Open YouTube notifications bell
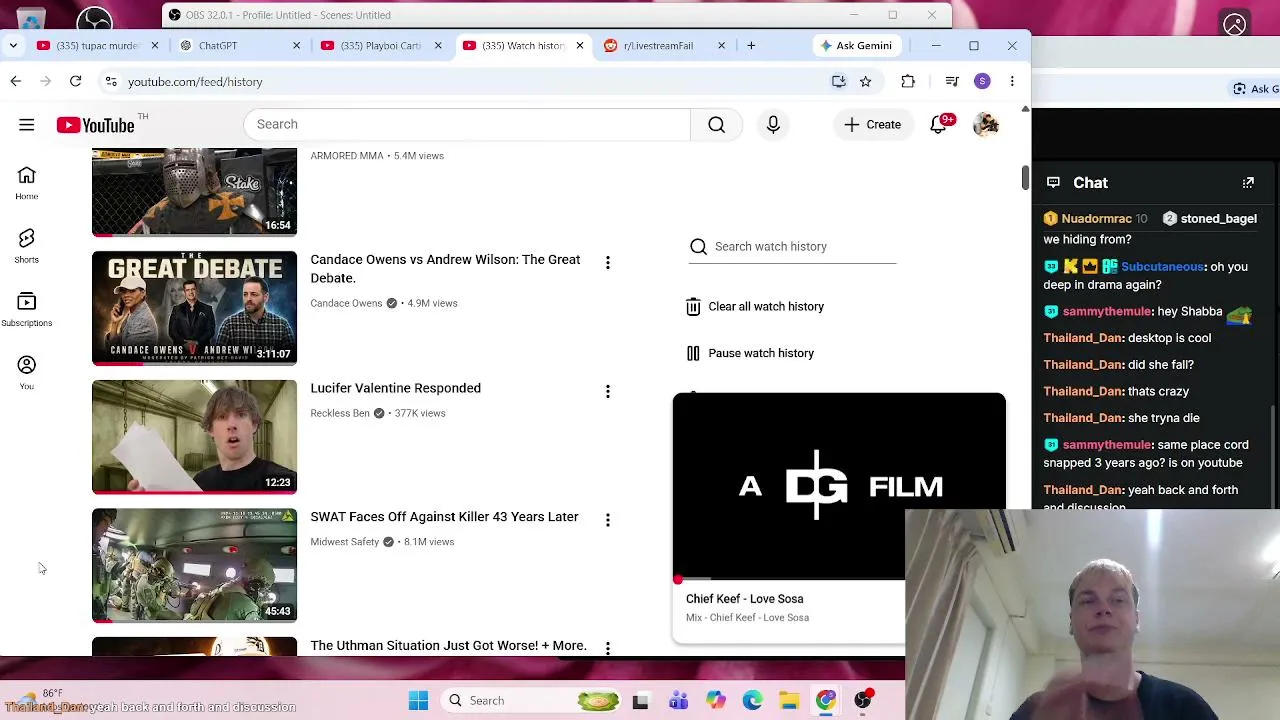 tap(939, 125)
